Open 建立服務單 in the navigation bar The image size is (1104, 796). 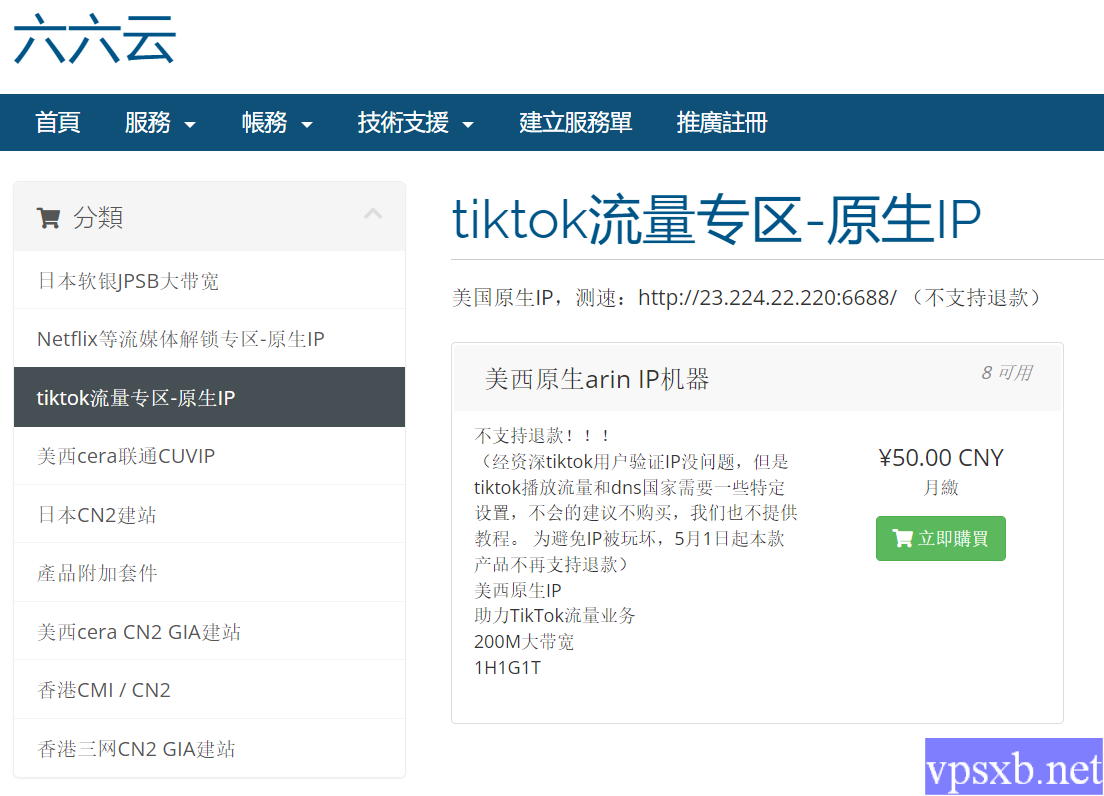(575, 123)
